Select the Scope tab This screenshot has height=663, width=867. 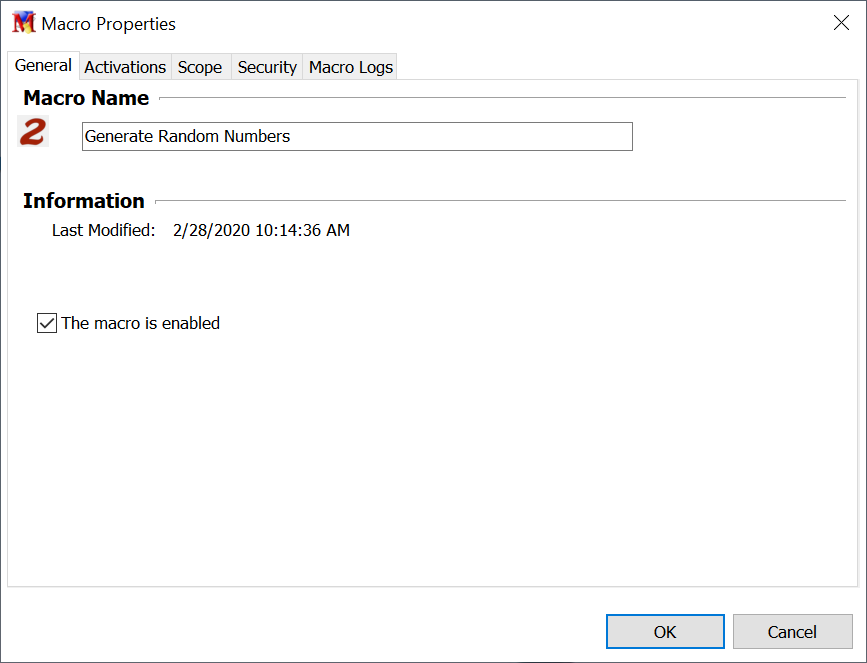200,67
